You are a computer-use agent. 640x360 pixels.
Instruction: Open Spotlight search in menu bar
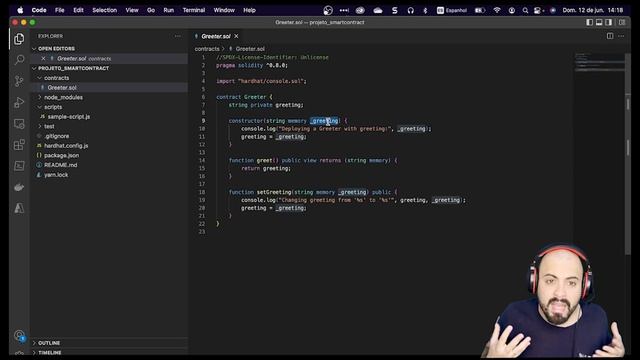(x=525, y=10)
